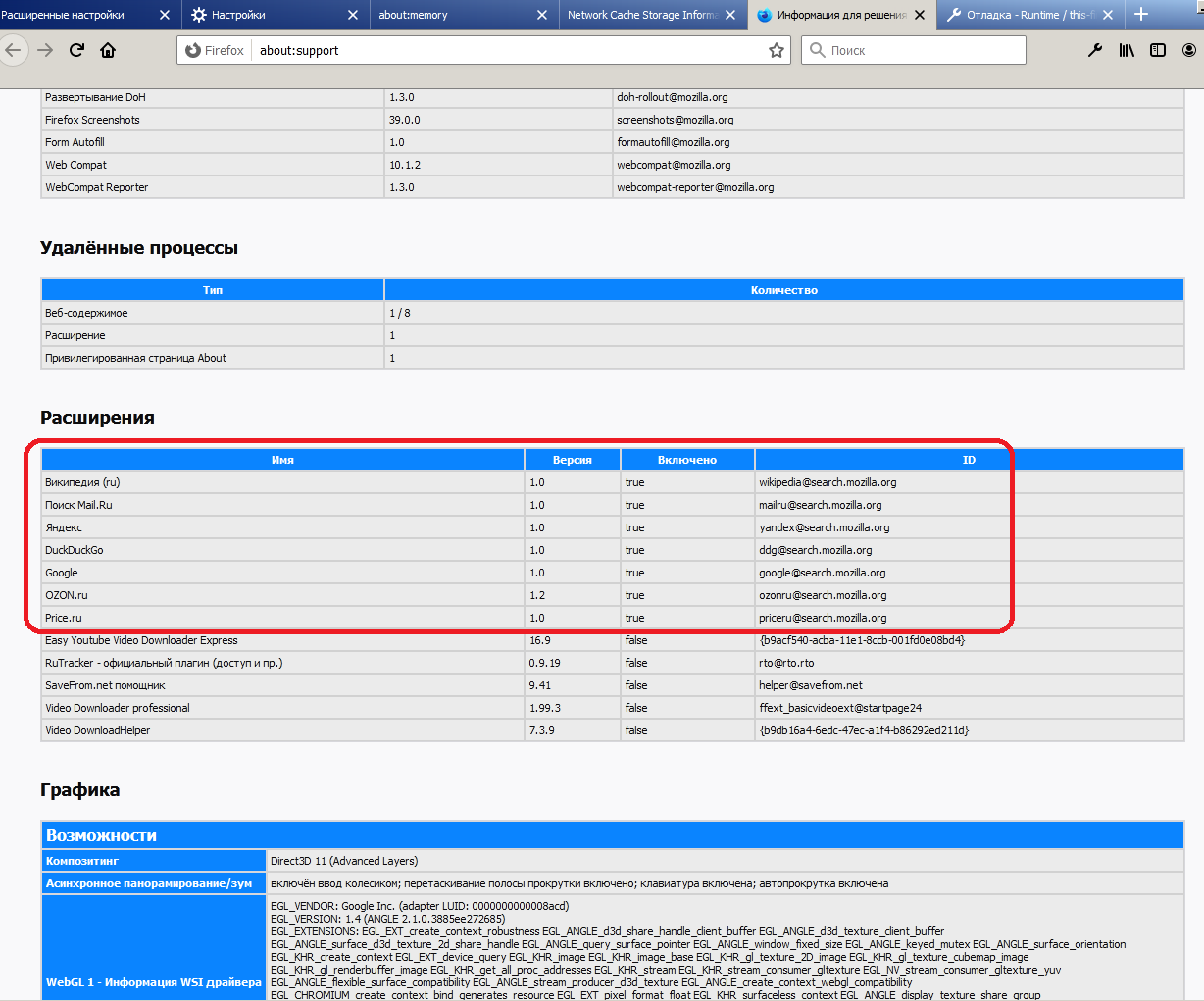
Task: Open Firefox account avatar icon
Action: point(1189,50)
